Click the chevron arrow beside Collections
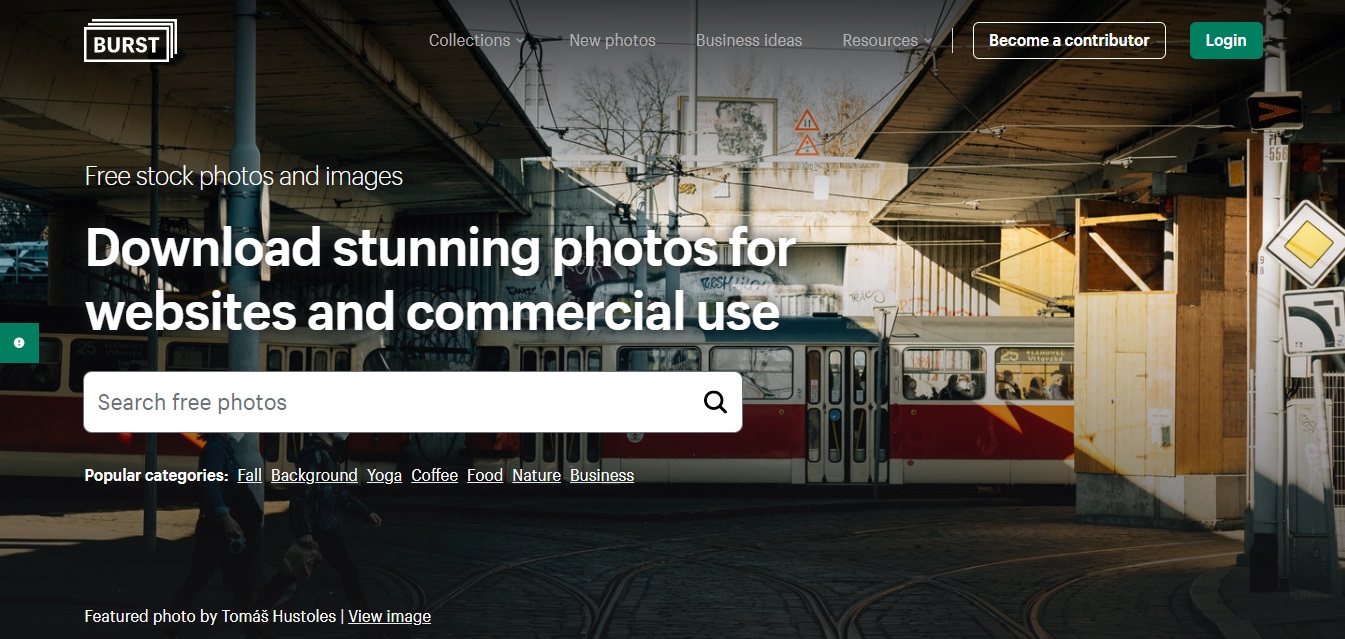1345x639 pixels. (520, 41)
